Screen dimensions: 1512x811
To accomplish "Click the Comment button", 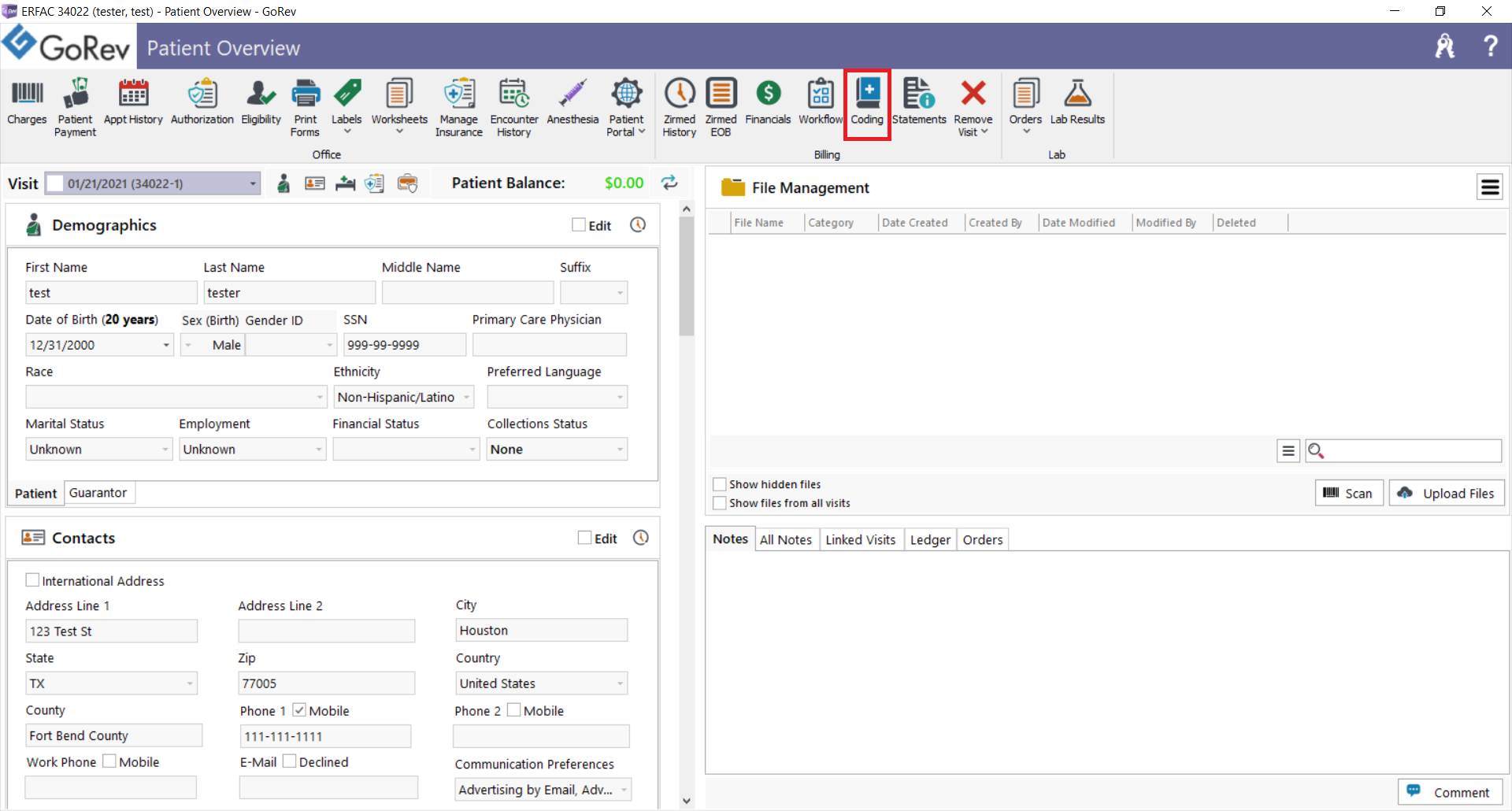I will (x=1450, y=792).
